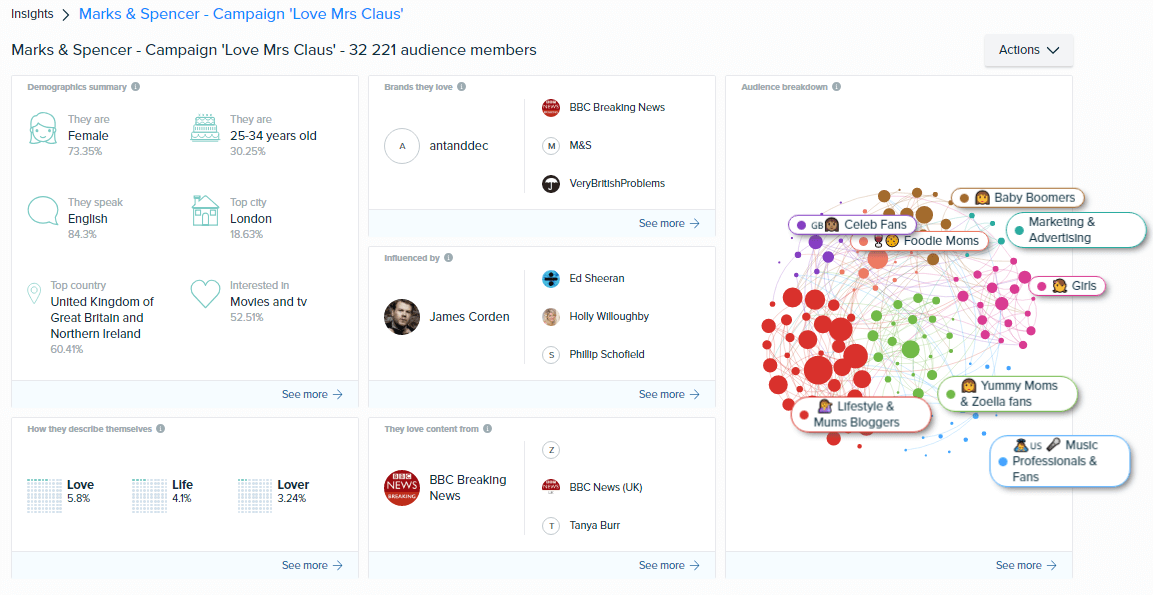Open the blue campaign title breadcrumb link
1153x595 pixels.
pyautogui.click(x=240, y=14)
